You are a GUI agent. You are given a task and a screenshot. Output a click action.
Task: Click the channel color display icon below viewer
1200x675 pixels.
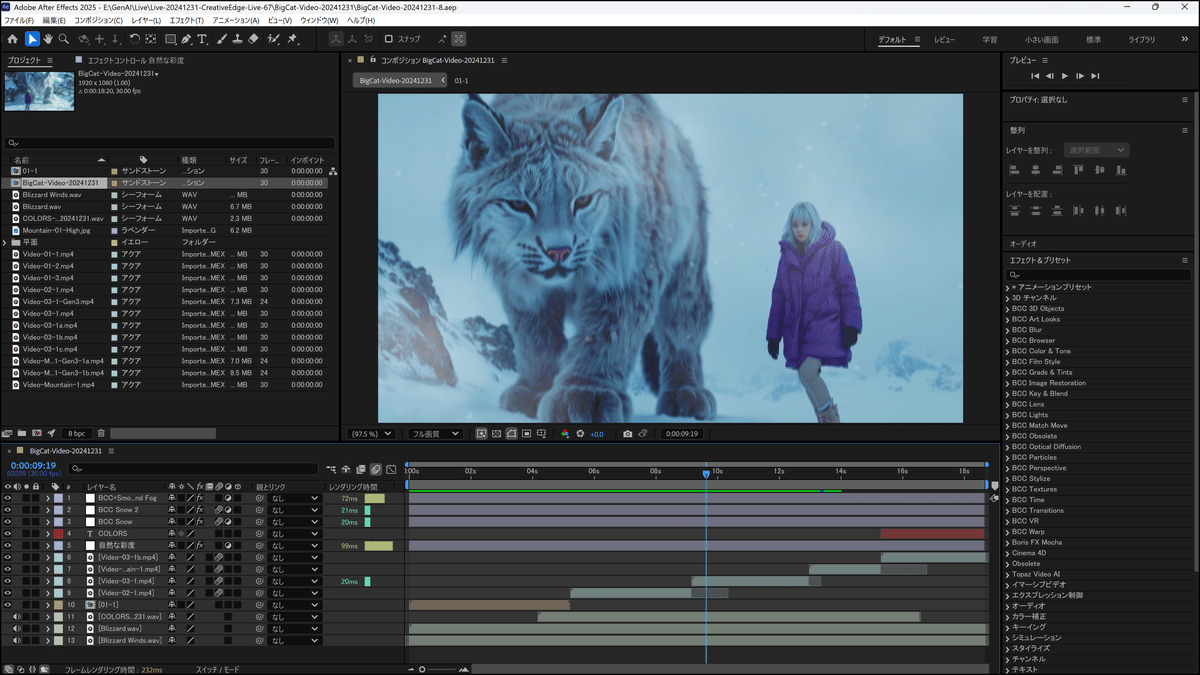(x=565, y=434)
